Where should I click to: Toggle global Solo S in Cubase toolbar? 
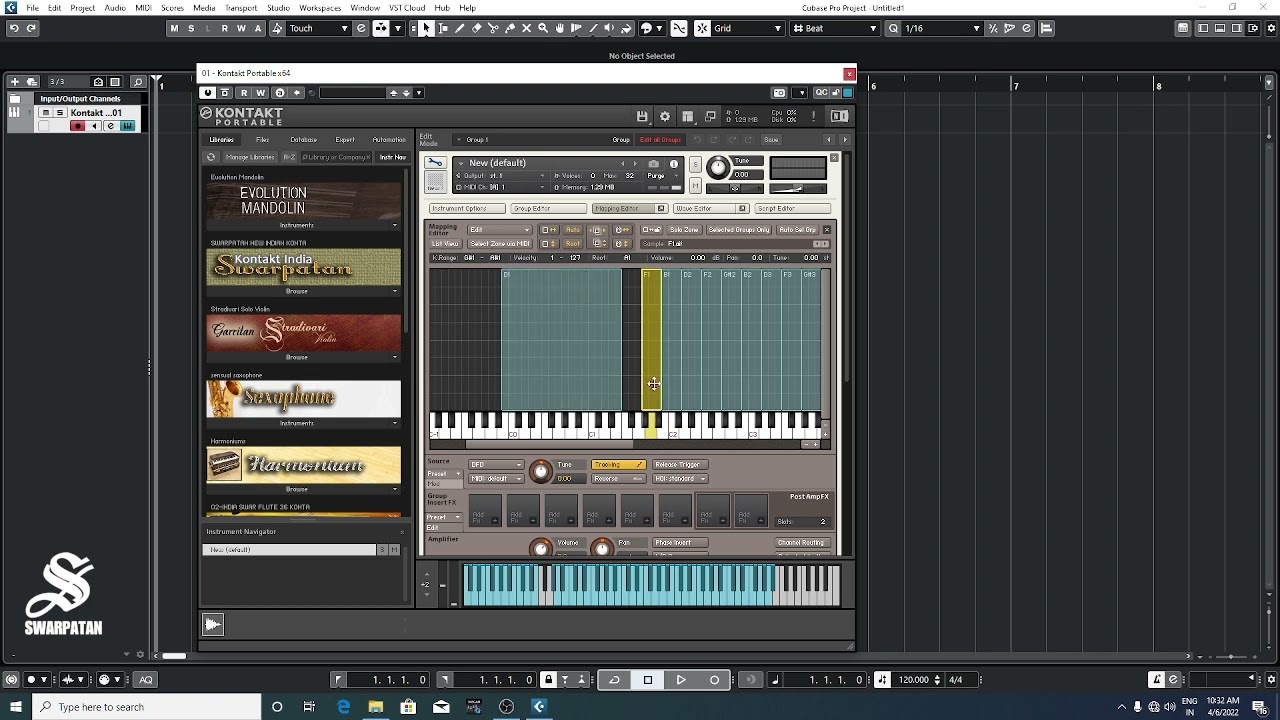pos(192,28)
